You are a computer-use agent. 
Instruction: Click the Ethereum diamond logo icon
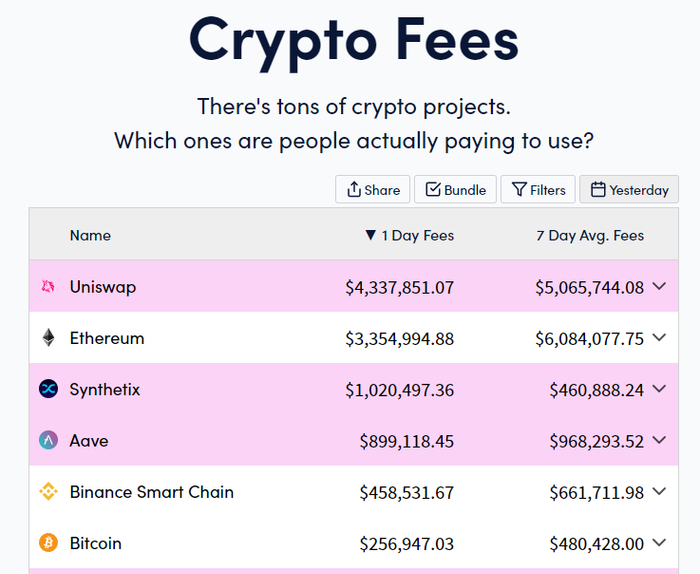pos(48,338)
